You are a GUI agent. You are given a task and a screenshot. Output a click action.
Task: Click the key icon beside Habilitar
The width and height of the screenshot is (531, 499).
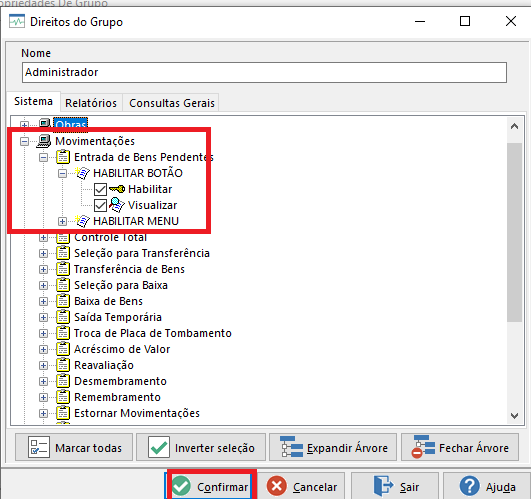[117, 189]
